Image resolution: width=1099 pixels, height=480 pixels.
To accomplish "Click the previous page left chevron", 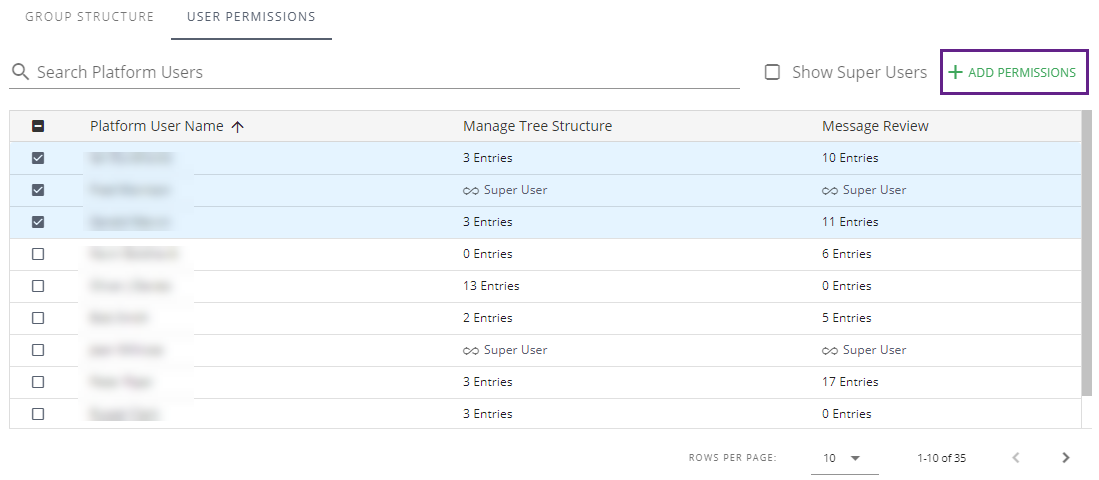I will [1016, 458].
